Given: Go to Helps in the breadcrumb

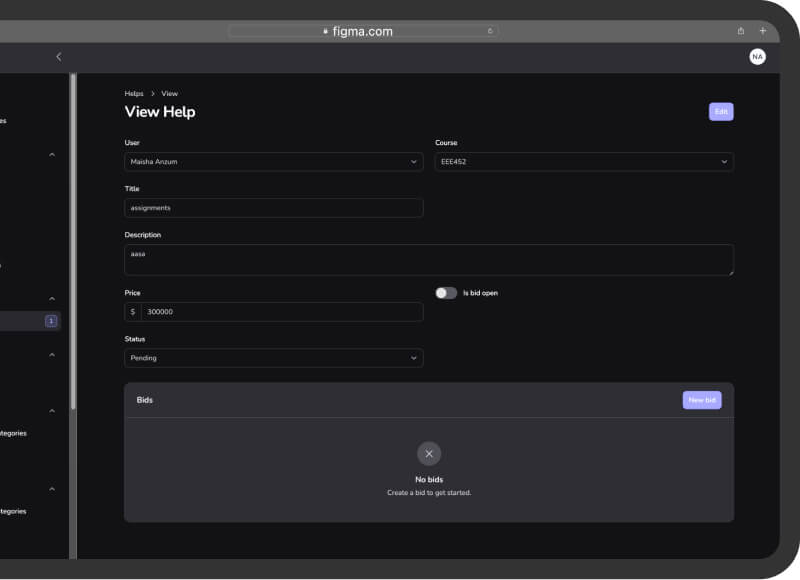Looking at the screenshot, I should point(134,94).
